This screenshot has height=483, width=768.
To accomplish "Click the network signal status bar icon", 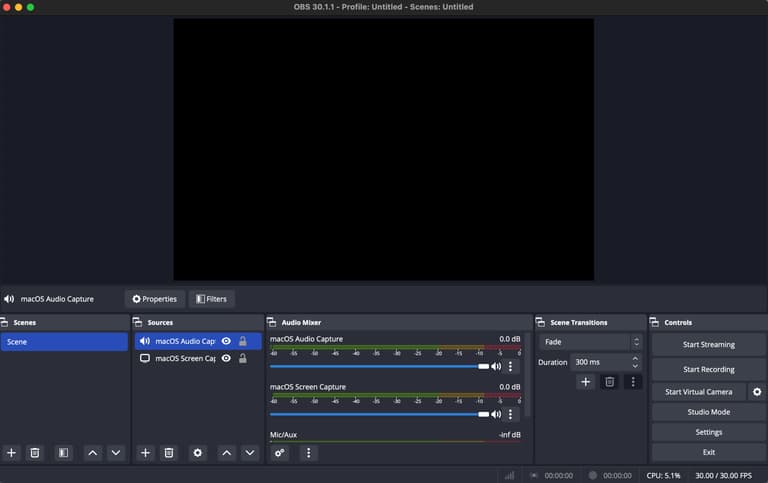I will 509,476.
